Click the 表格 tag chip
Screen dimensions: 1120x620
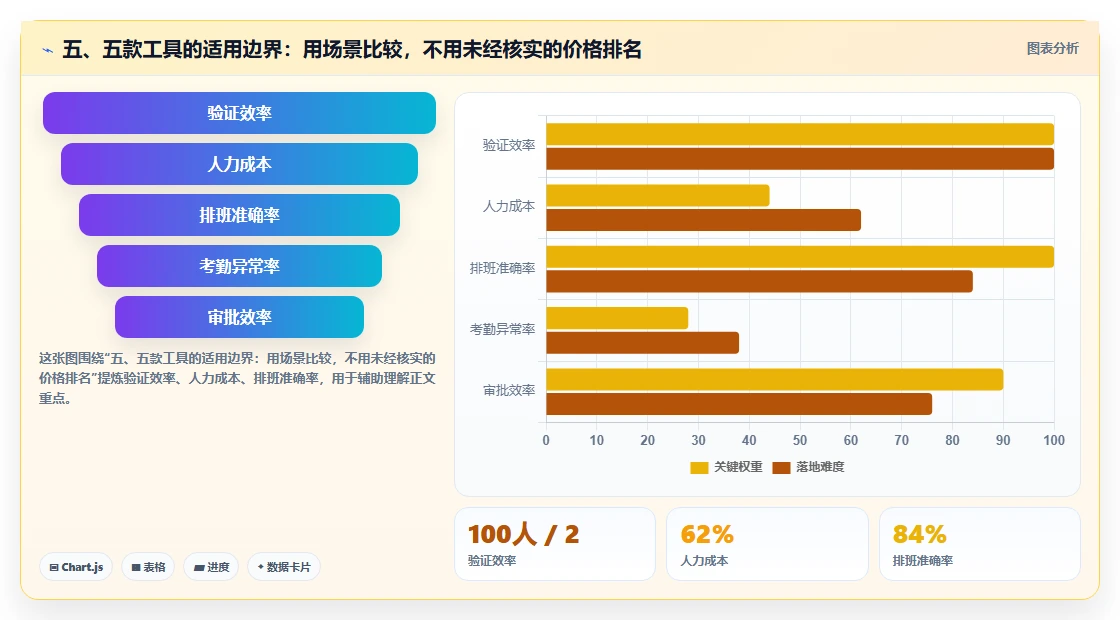[148, 567]
